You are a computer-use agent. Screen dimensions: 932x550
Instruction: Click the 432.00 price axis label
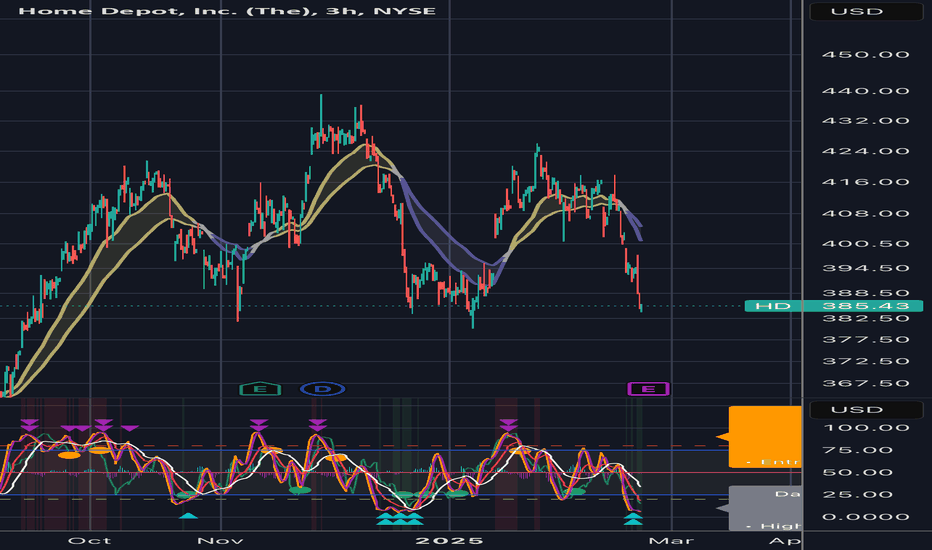(x=865, y=121)
